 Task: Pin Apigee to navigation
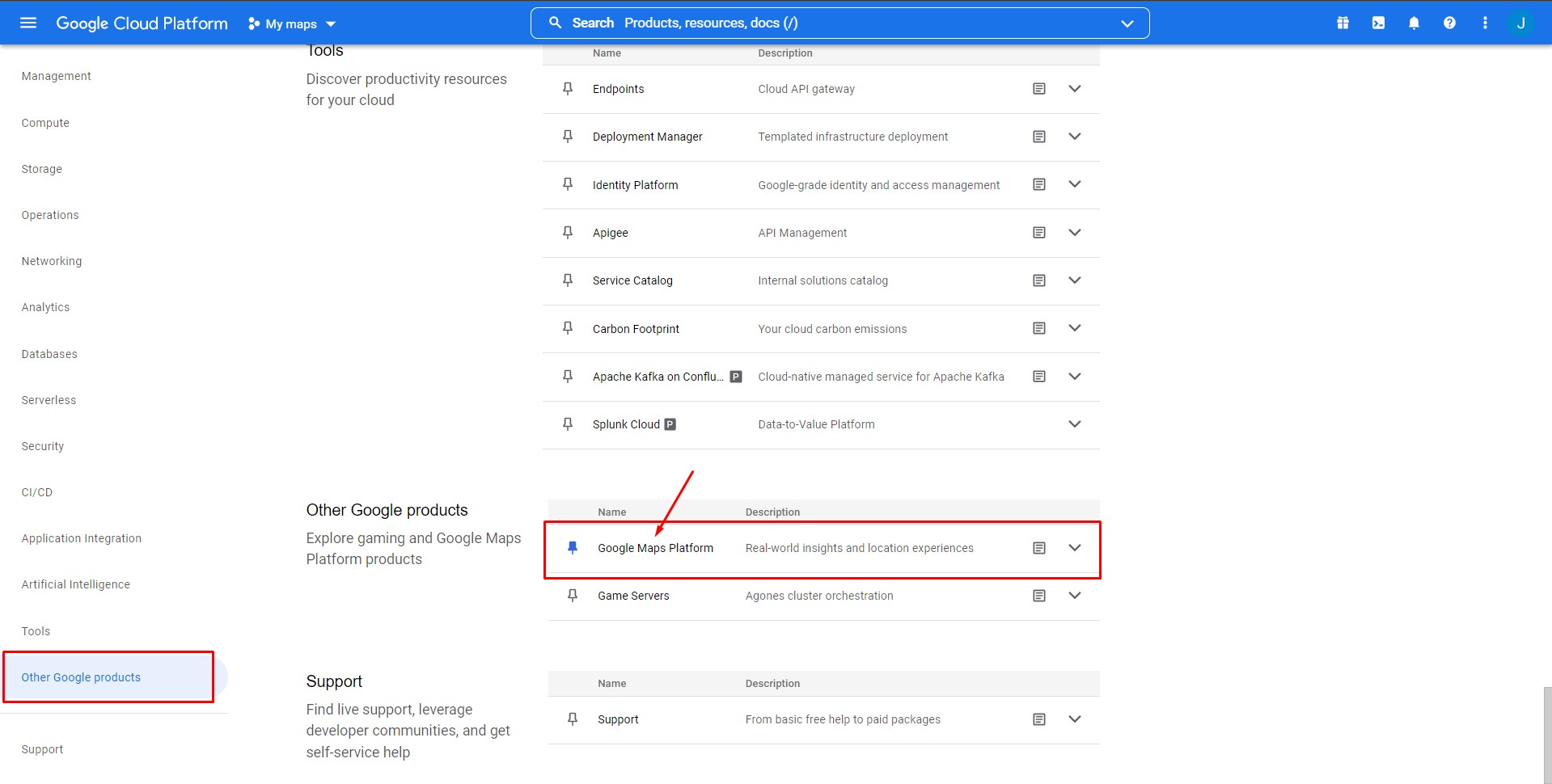click(568, 233)
